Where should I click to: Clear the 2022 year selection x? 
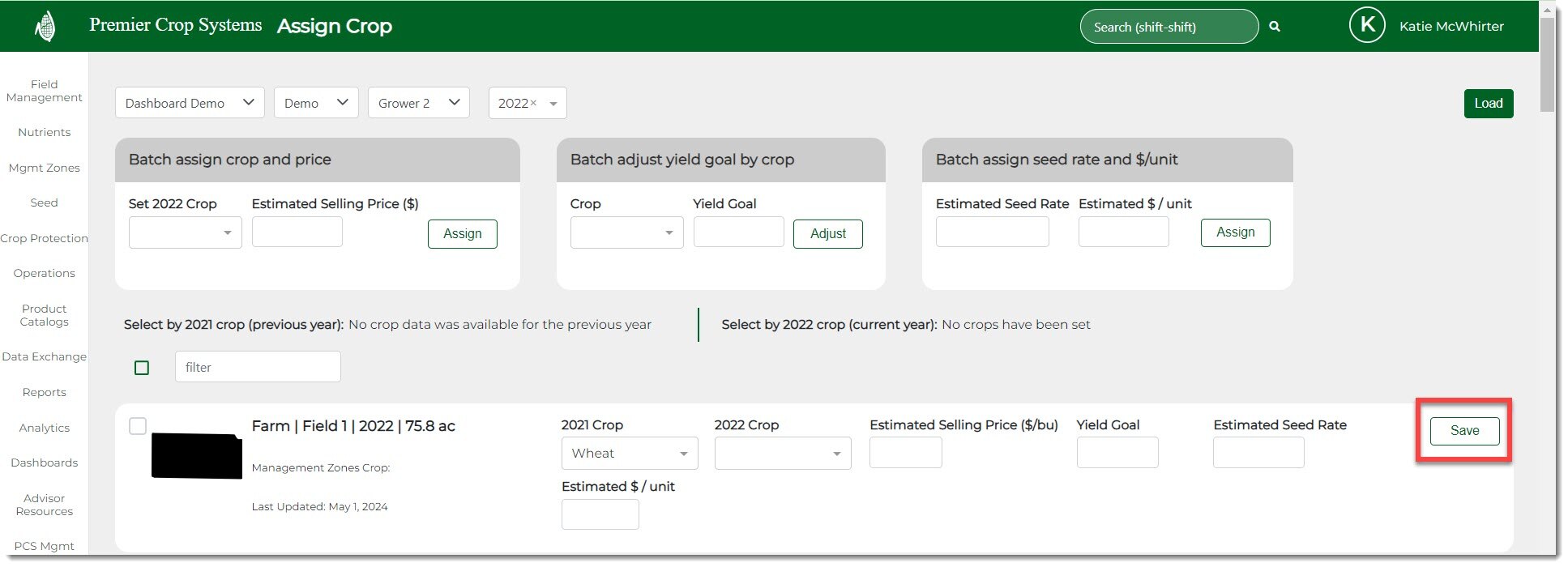pos(533,103)
